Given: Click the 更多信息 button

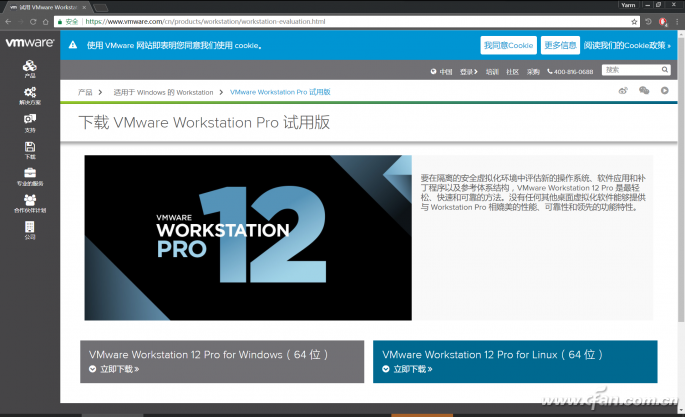Looking at the screenshot, I should point(560,45).
